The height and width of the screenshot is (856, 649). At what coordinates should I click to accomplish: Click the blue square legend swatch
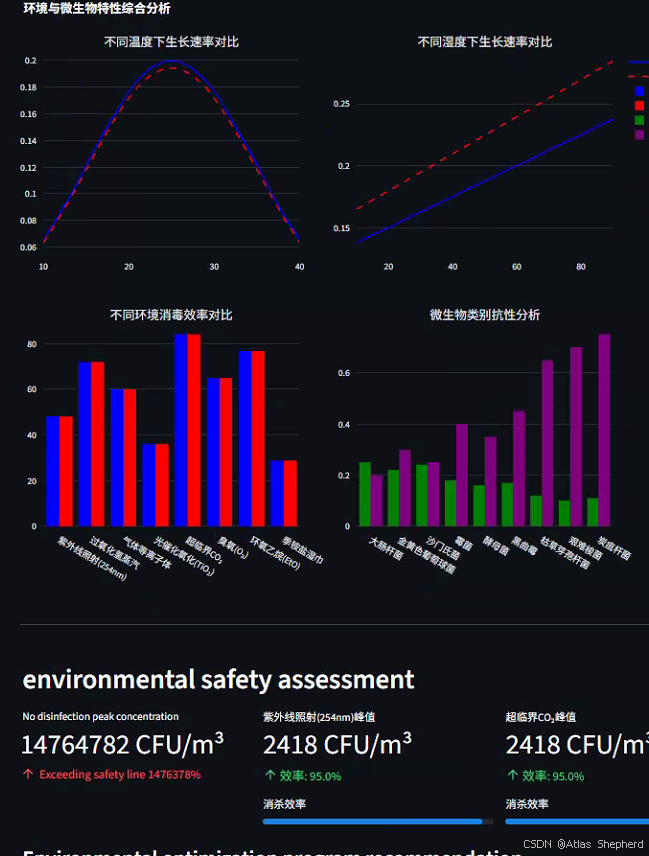point(640,91)
